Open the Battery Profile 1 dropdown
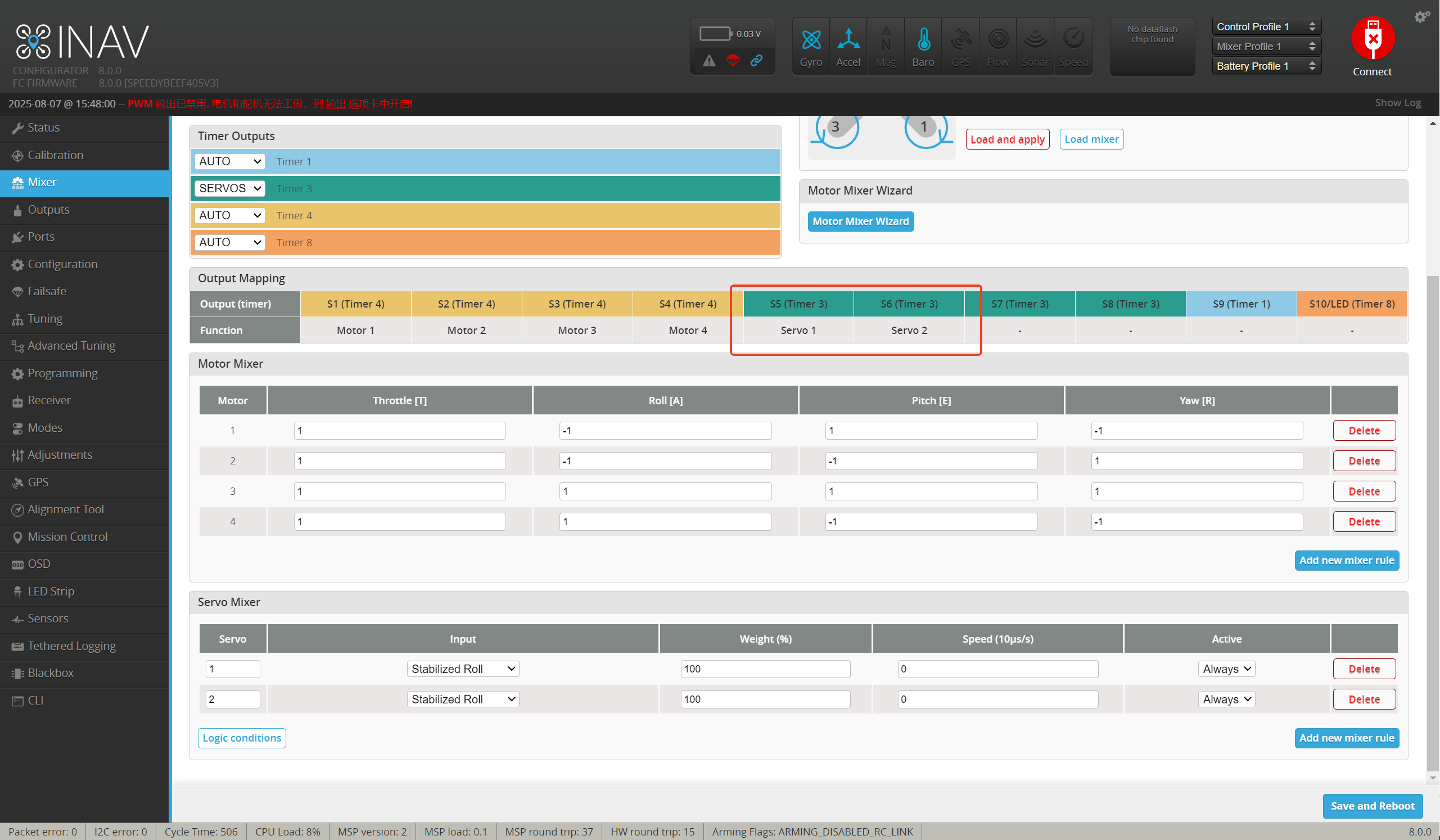The width and height of the screenshot is (1440, 840). point(1266,66)
